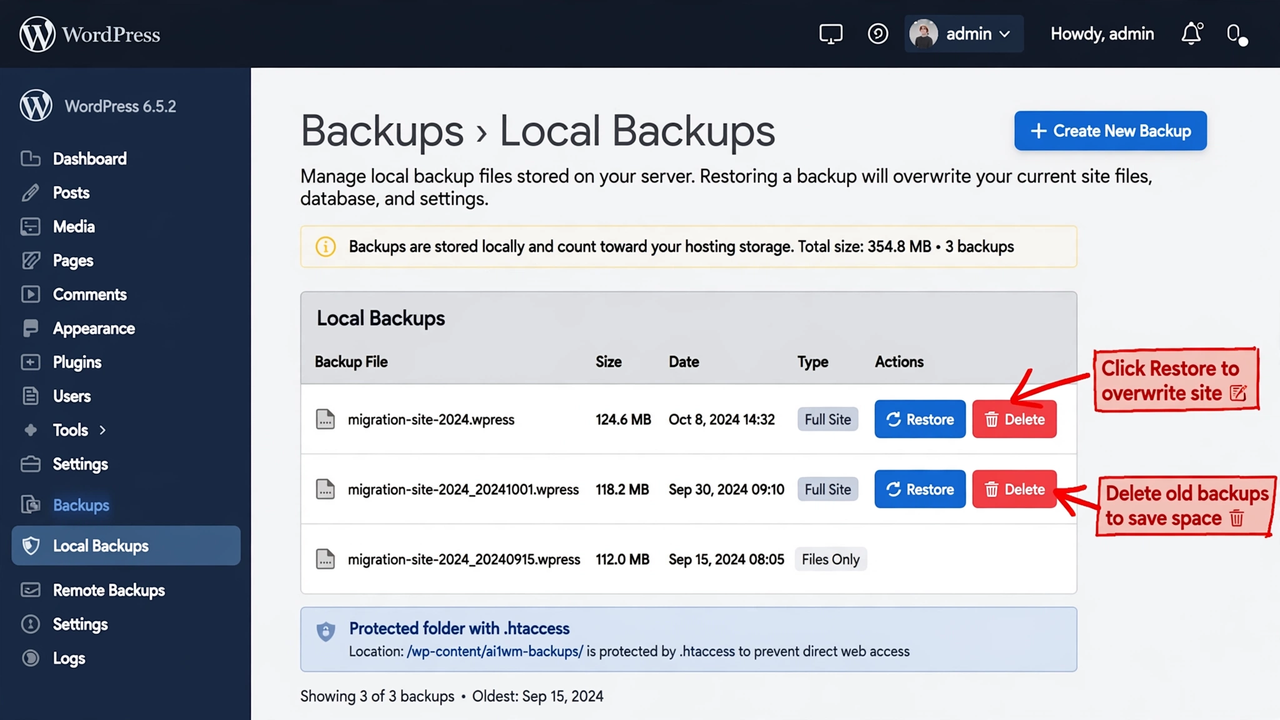Image resolution: width=1280 pixels, height=720 pixels.
Task: Expand the Tools submenu chevron
Action: pos(102,430)
